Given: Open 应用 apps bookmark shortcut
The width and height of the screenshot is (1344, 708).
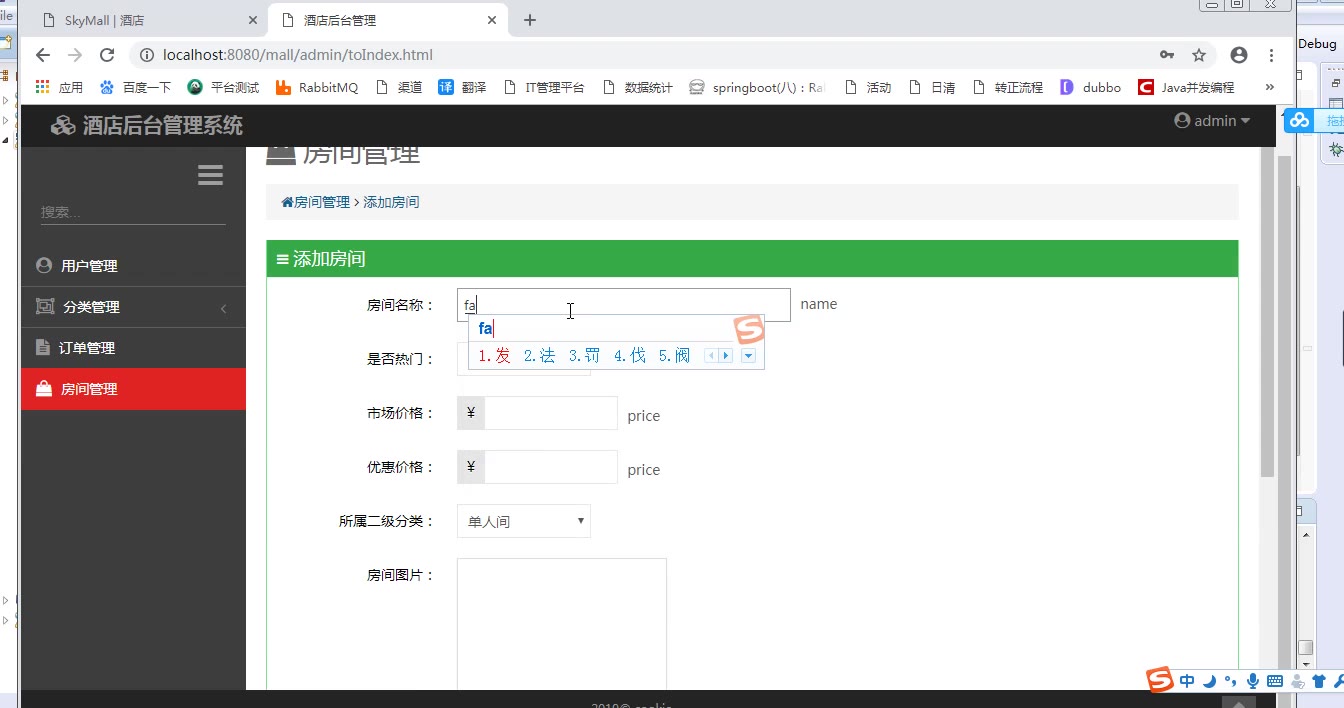Looking at the screenshot, I should (59, 87).
